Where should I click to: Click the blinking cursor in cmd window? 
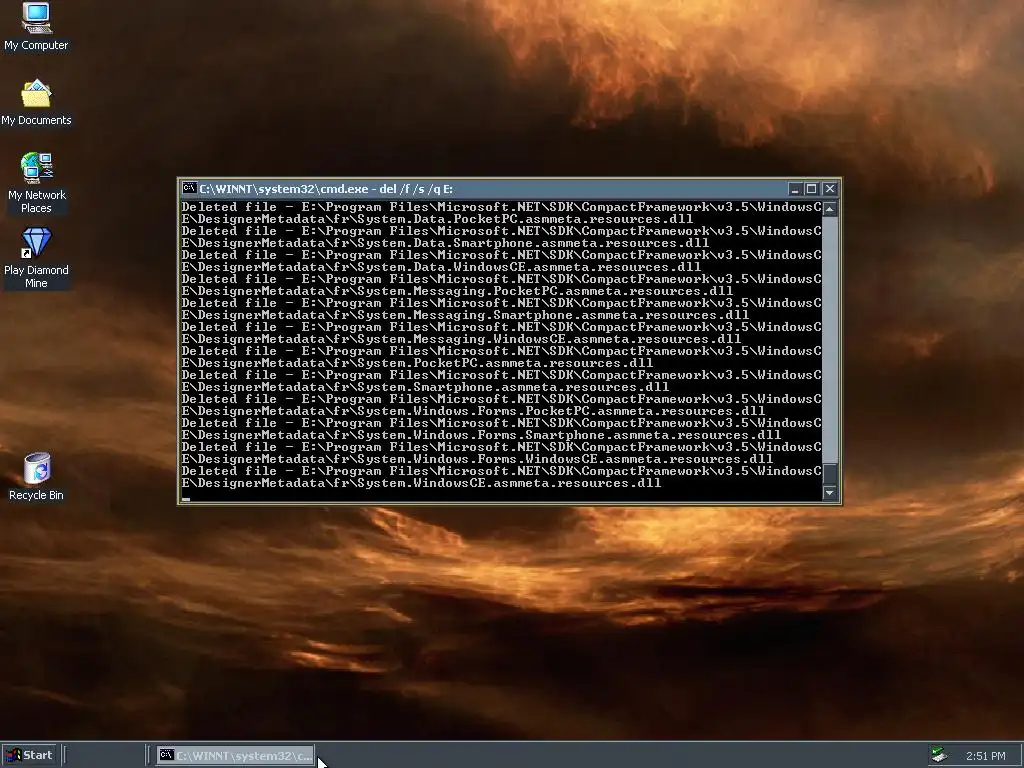[x=186, y=500]
